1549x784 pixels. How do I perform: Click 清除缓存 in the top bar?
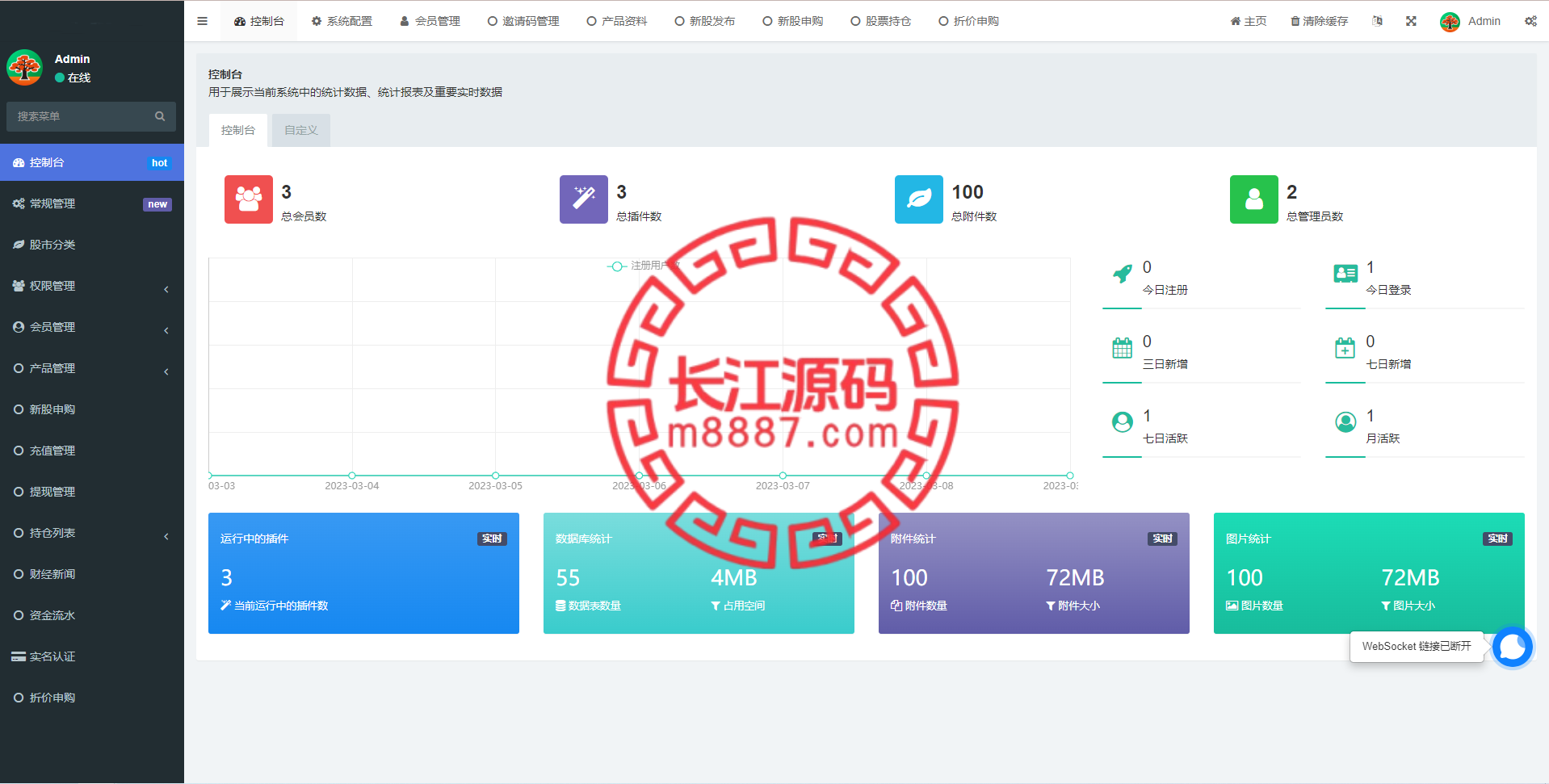point(1319,21)
